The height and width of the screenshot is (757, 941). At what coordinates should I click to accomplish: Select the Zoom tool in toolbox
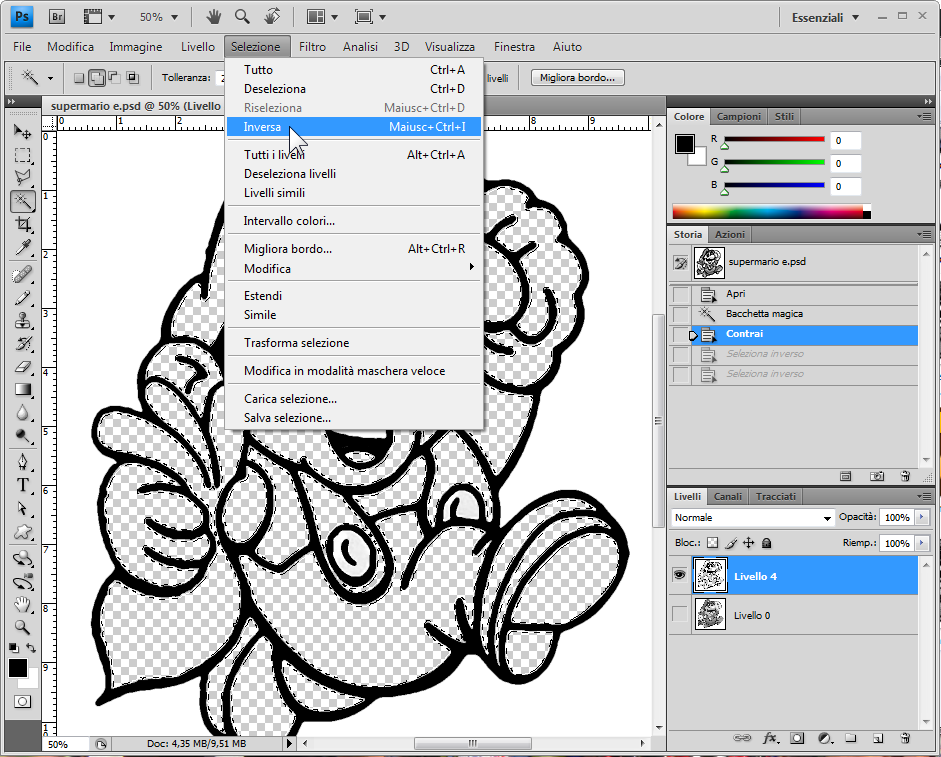[23, 627]
